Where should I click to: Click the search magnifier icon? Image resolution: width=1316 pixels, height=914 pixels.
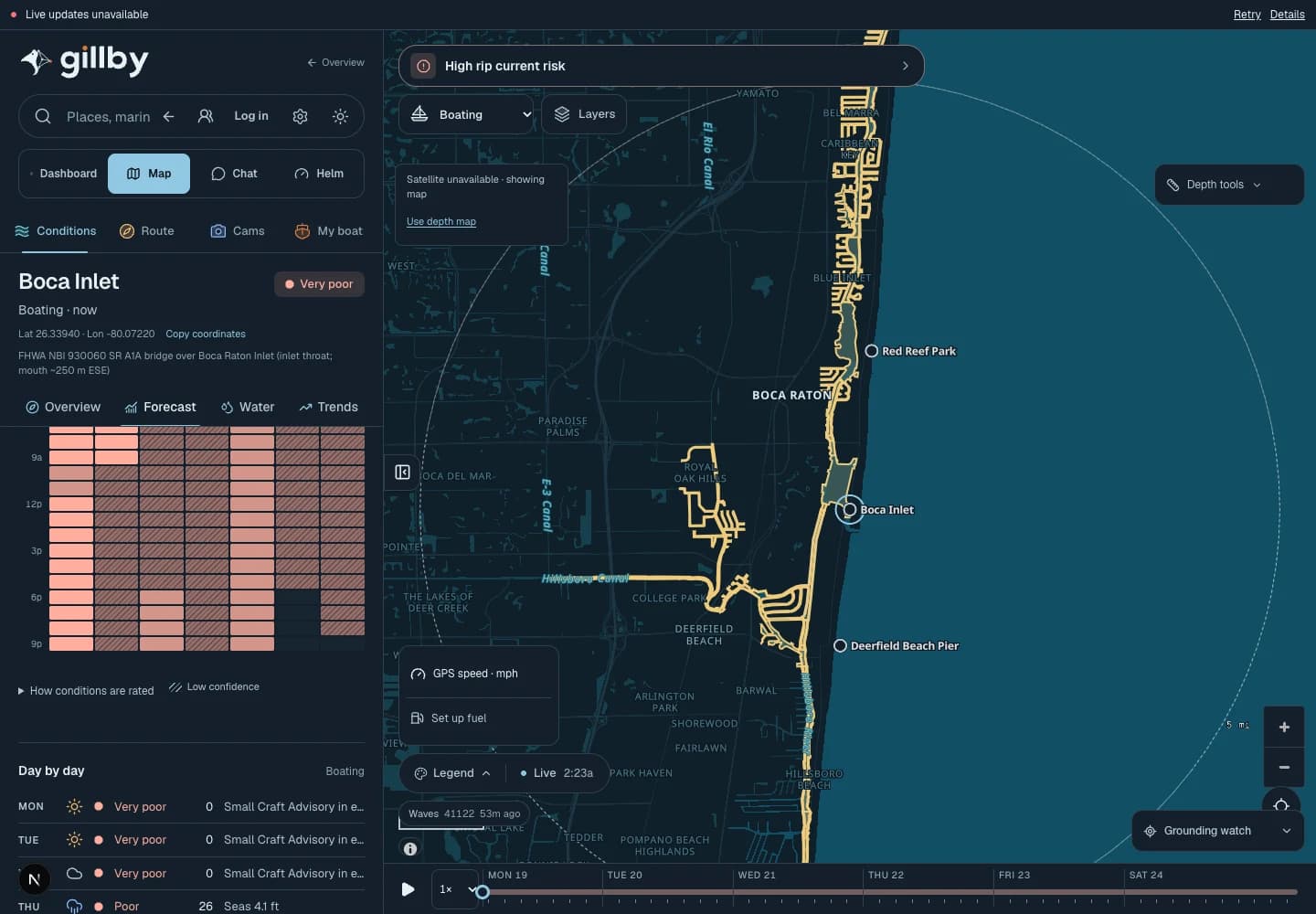pos(43,116)
